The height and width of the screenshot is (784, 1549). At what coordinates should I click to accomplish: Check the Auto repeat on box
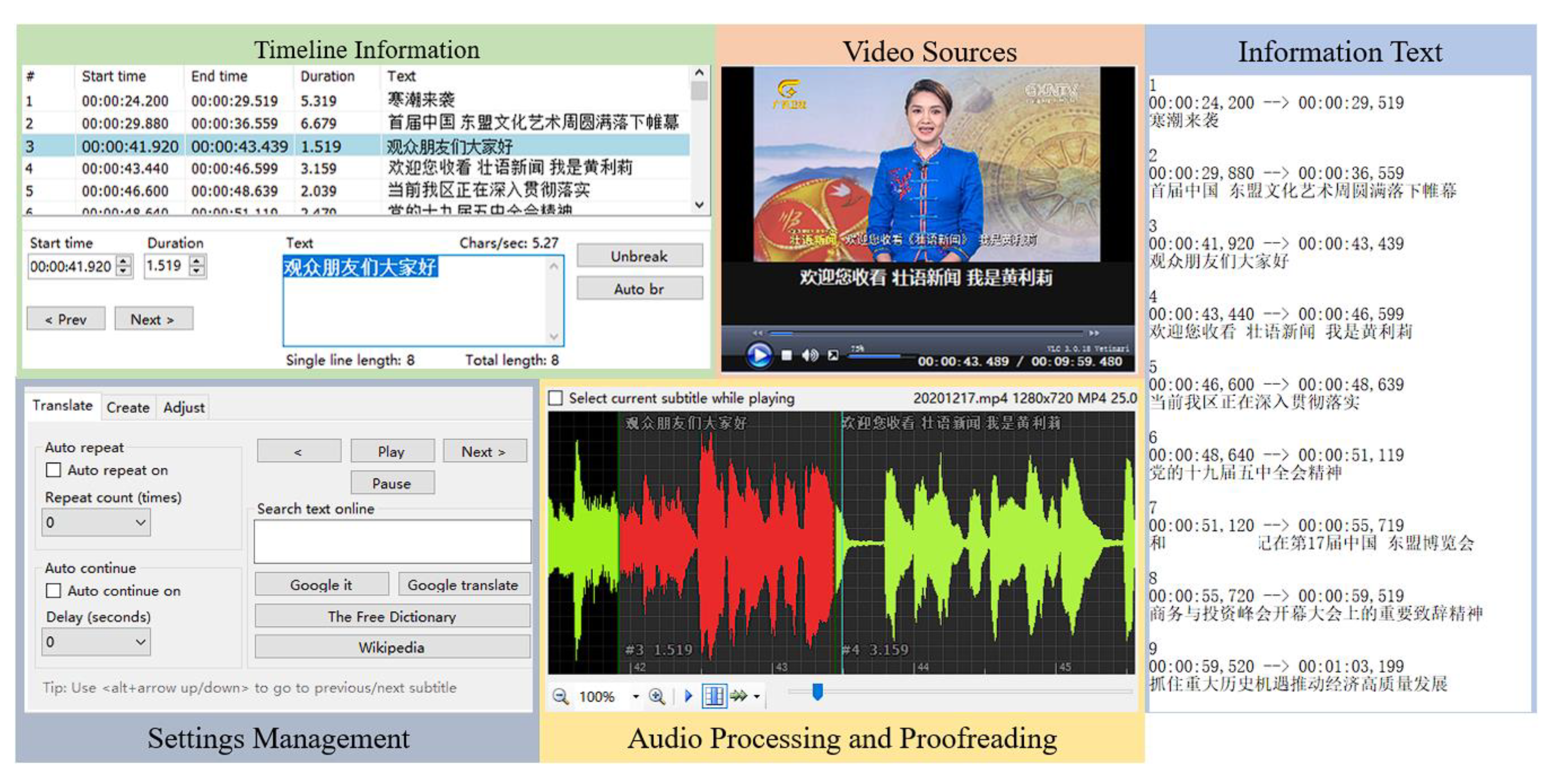point(53,470)
